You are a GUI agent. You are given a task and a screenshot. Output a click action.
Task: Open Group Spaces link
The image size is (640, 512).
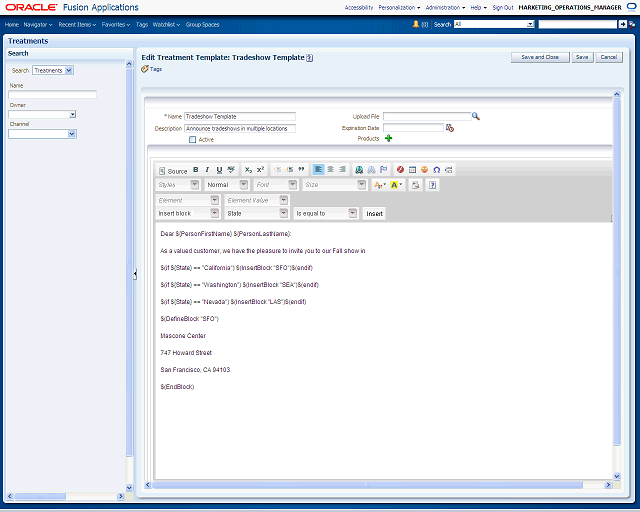(x=202, y=24)
